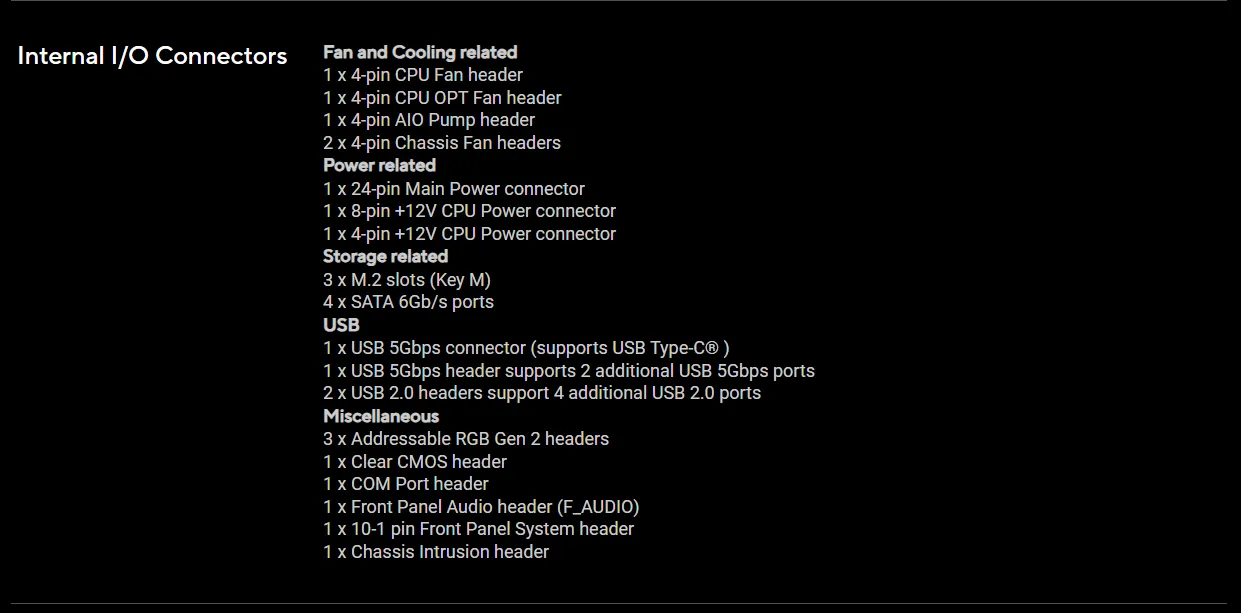Screen dimensions: 1241x613
Task: Select the 24-pin Main Power connector text
Action: click(x=454, y=189)
